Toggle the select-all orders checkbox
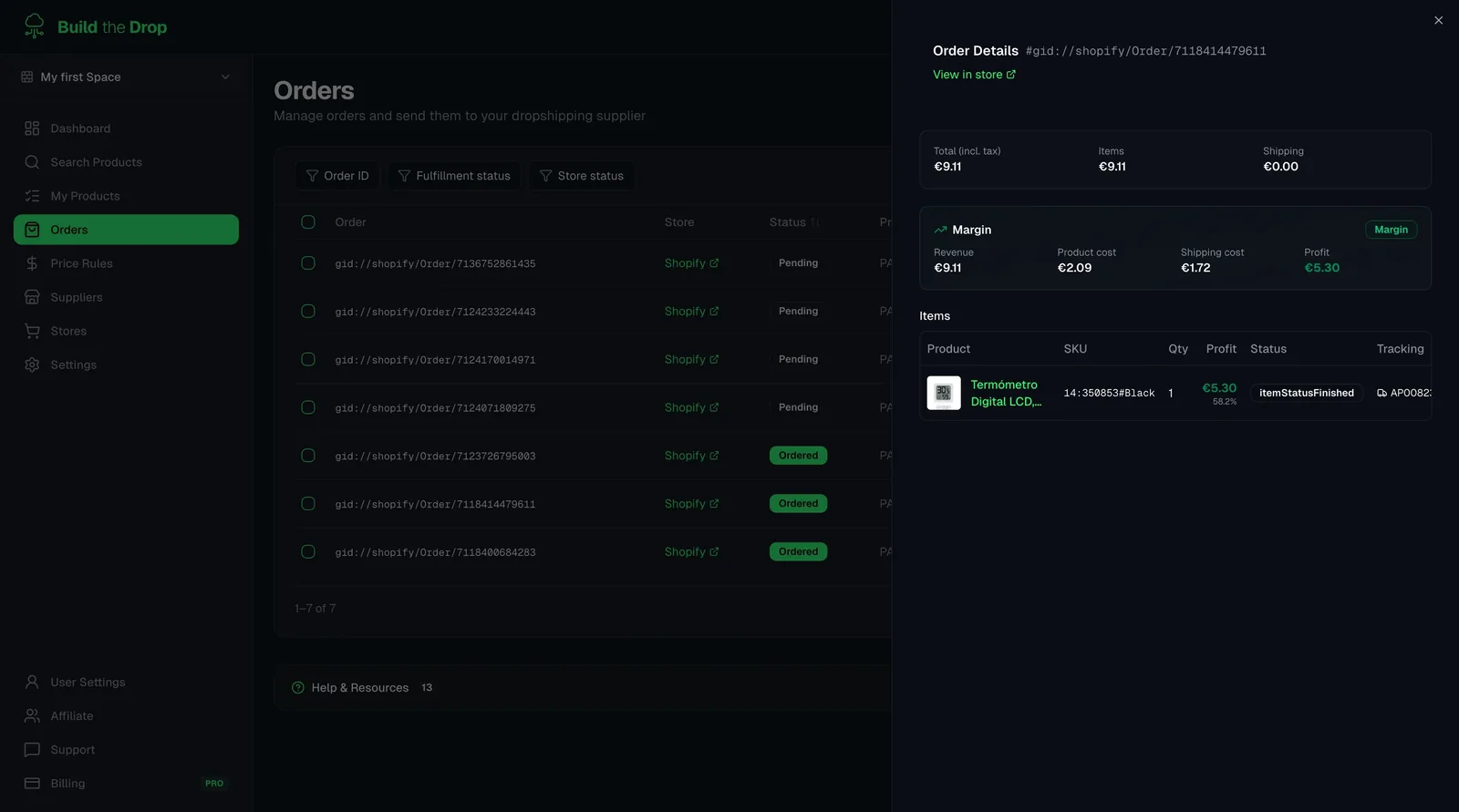This screenshot has height=812, width=1459. pyautogui.click(x=308, y=221)
